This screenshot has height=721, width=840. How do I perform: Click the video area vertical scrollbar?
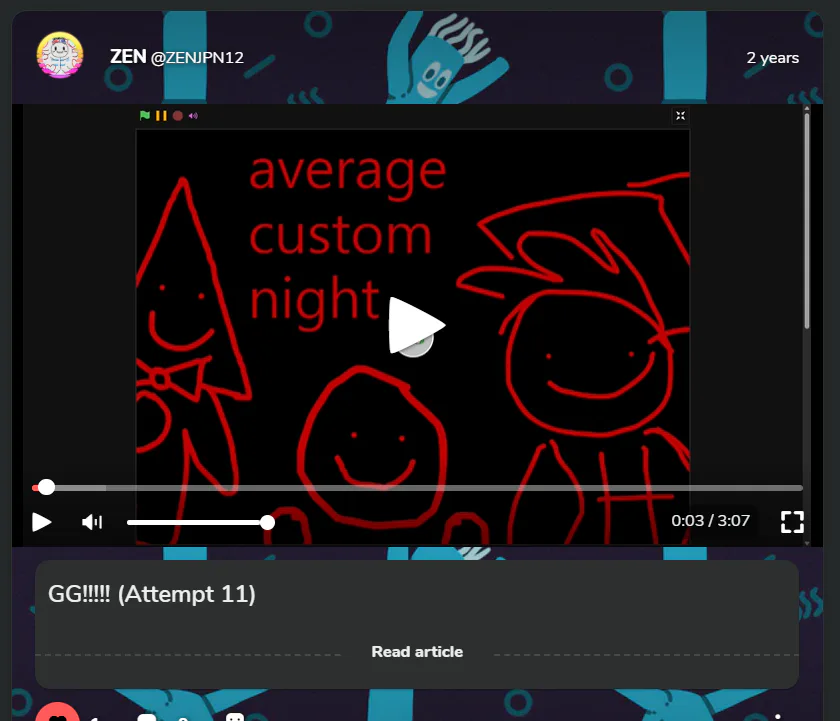click(807, 220)
